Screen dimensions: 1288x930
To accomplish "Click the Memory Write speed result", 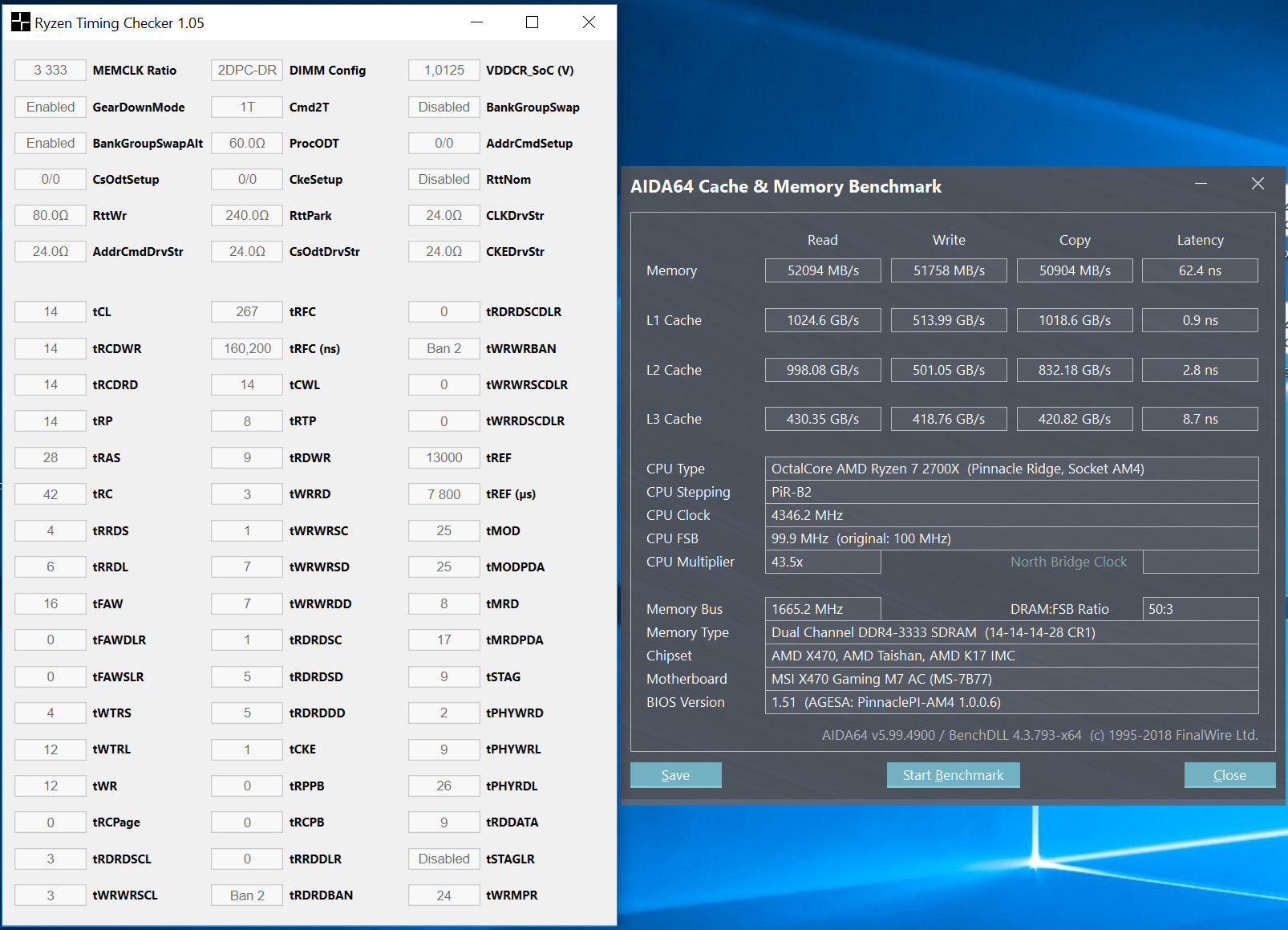I will coord(949,270).
